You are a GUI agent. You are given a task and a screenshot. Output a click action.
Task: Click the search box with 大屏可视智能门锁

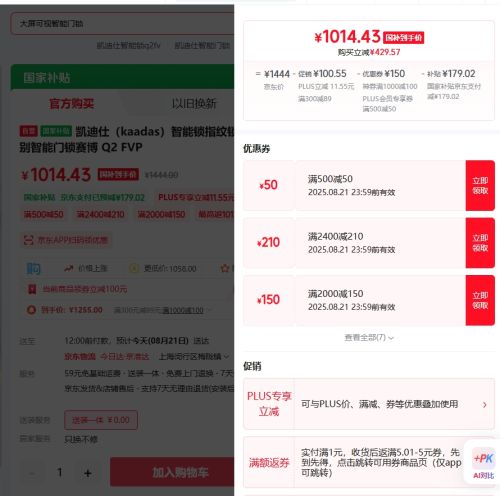pyautogui.click(x=122, y=24)
